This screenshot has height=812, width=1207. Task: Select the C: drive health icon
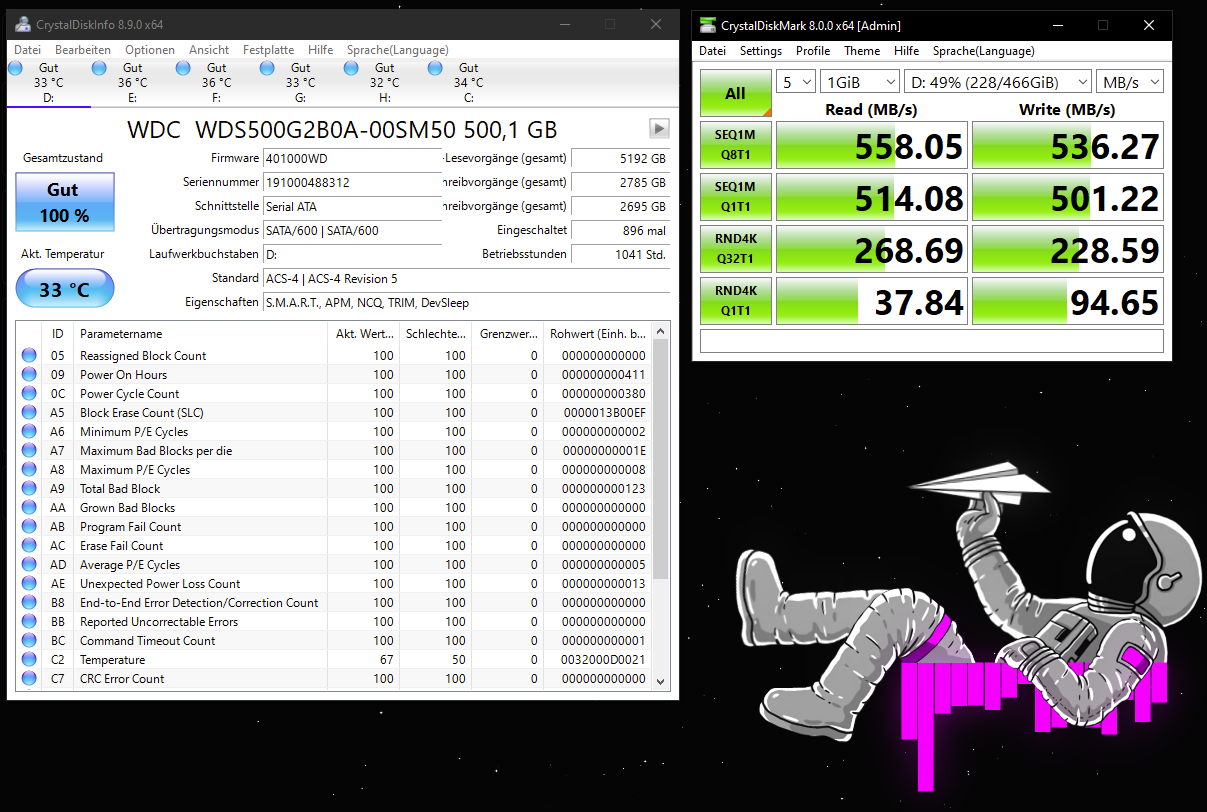[x=435, y=68]
